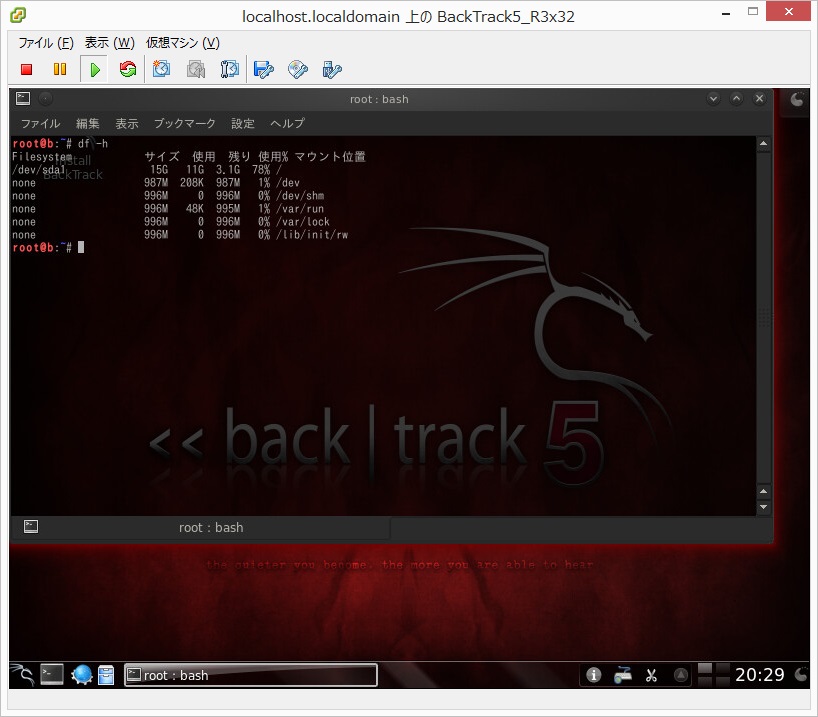Minimize Konsole with the down chevron button
818x717 pixels.
[713, 99]
